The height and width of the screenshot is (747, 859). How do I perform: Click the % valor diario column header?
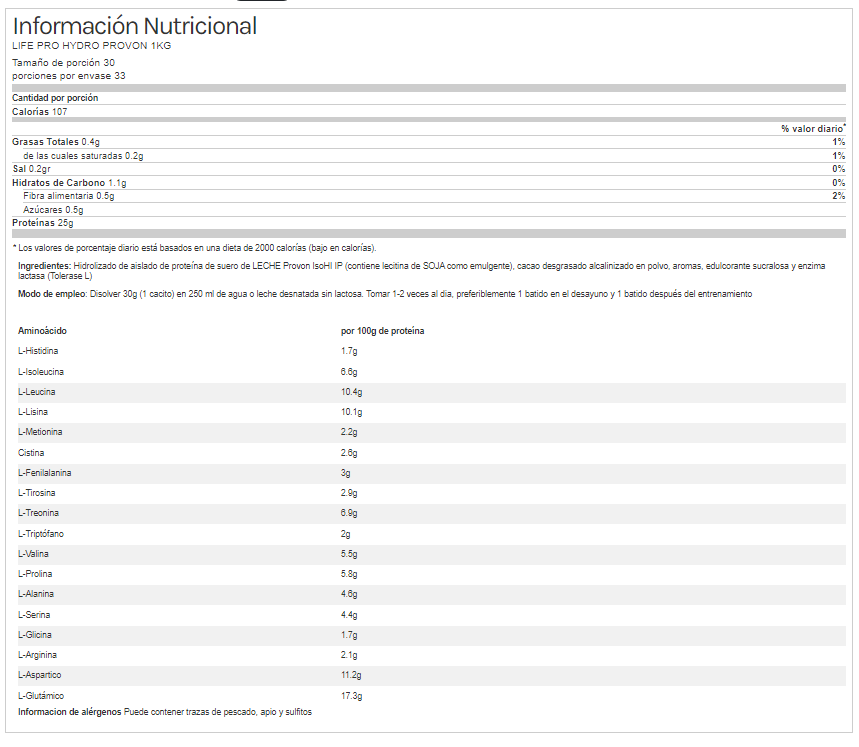click(x=813, y=129)
